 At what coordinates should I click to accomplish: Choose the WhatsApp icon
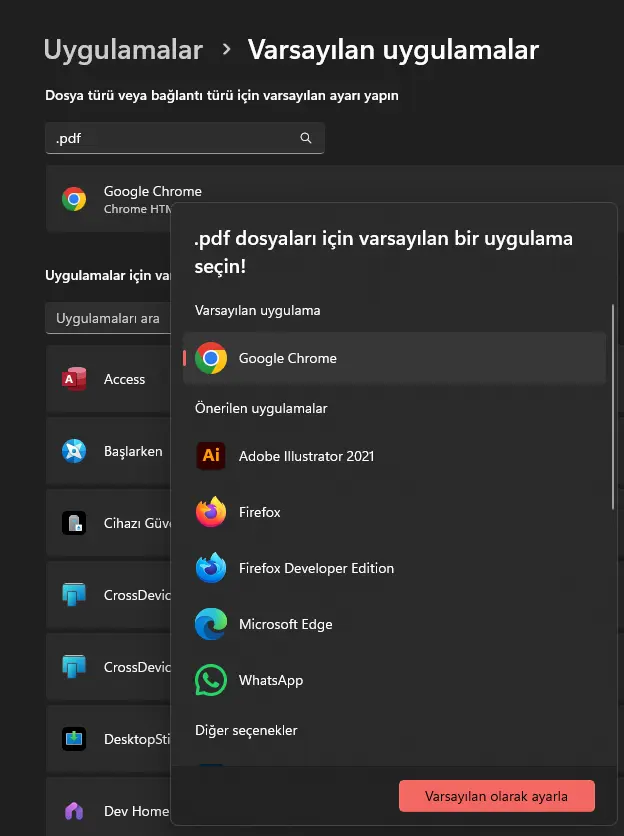pyautogui.click(x=211, y=680)
